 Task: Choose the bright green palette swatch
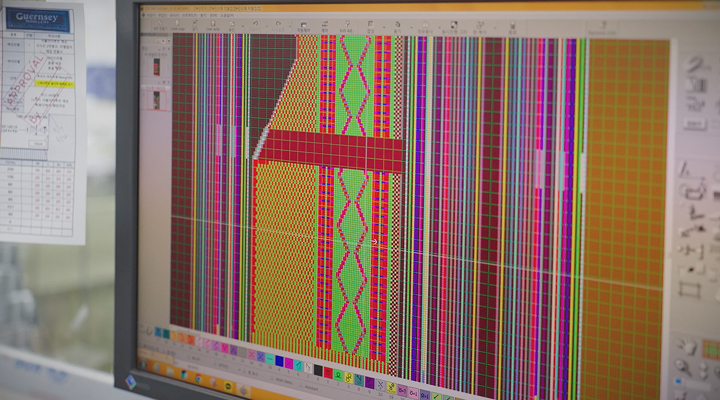(338, 374)
